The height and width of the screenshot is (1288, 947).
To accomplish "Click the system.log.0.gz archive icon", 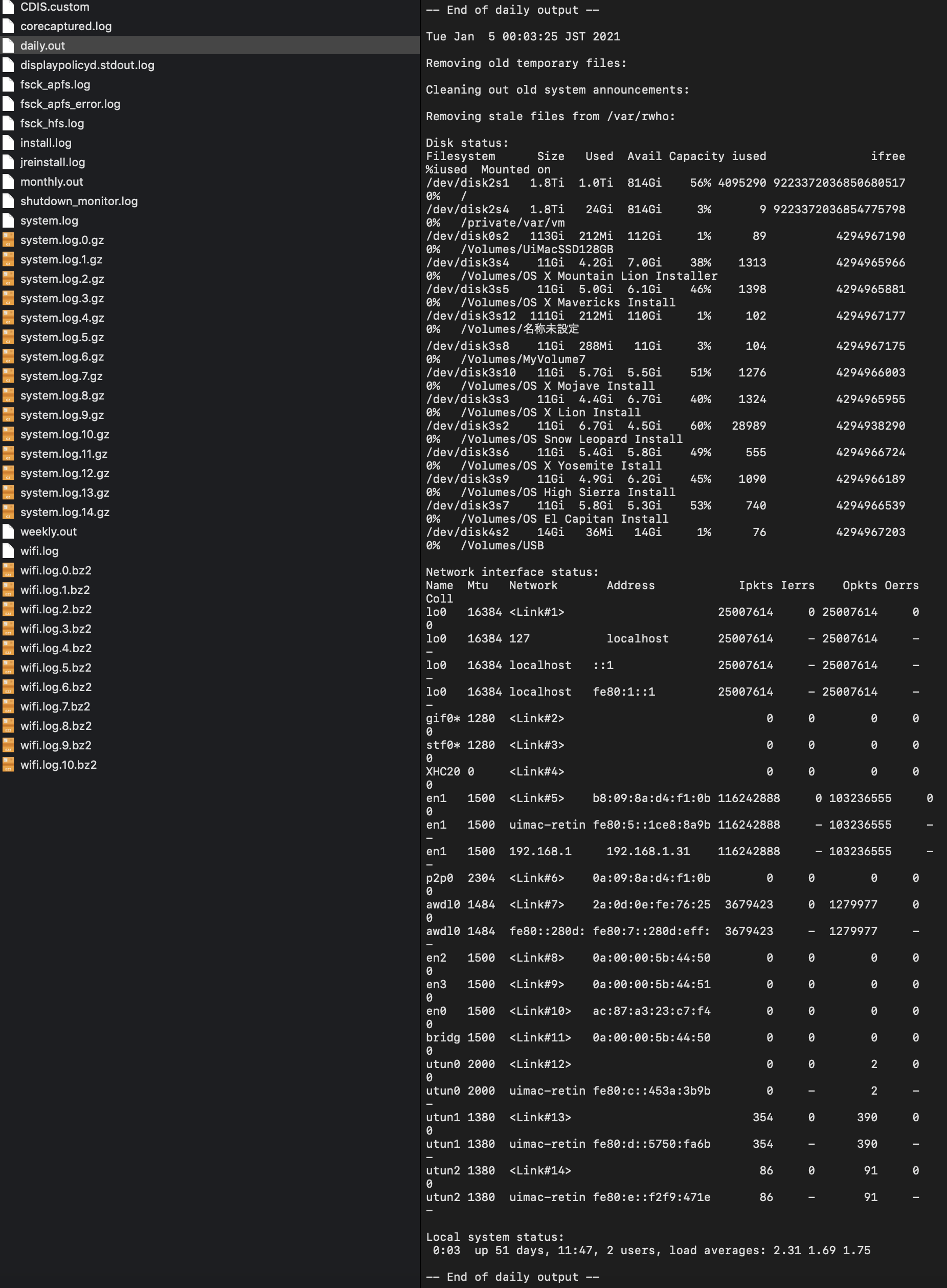I will tap(8, 240).
